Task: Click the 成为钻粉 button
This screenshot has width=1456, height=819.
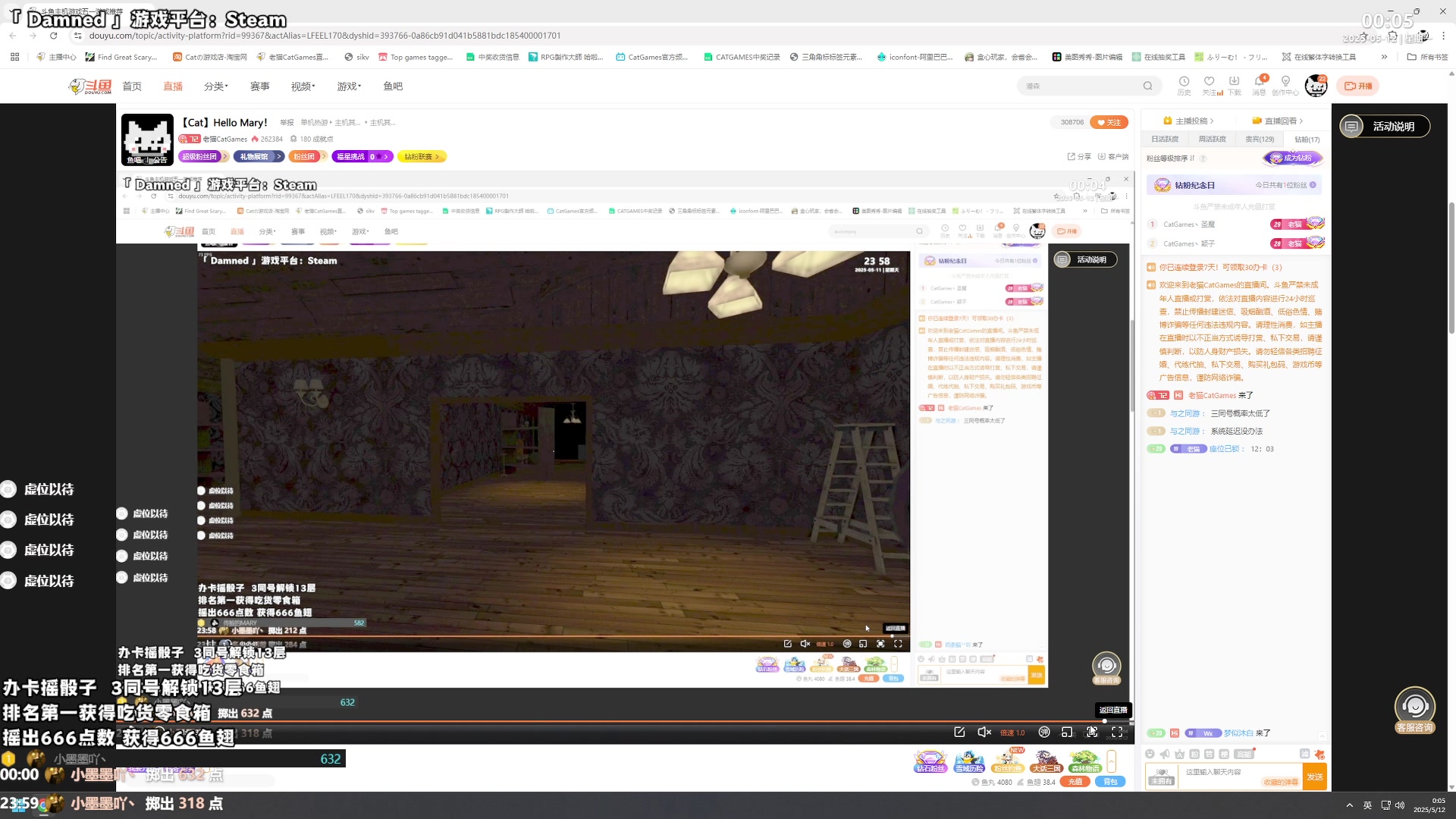Action: pos(1293,158)
